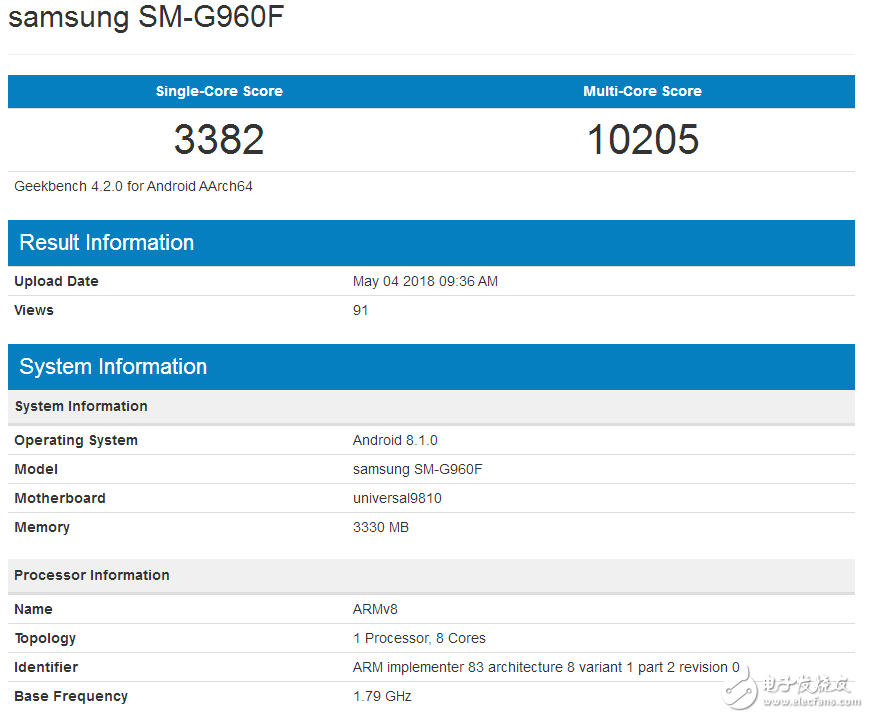Click the processor Name value ARMv8

pos(375,609)
